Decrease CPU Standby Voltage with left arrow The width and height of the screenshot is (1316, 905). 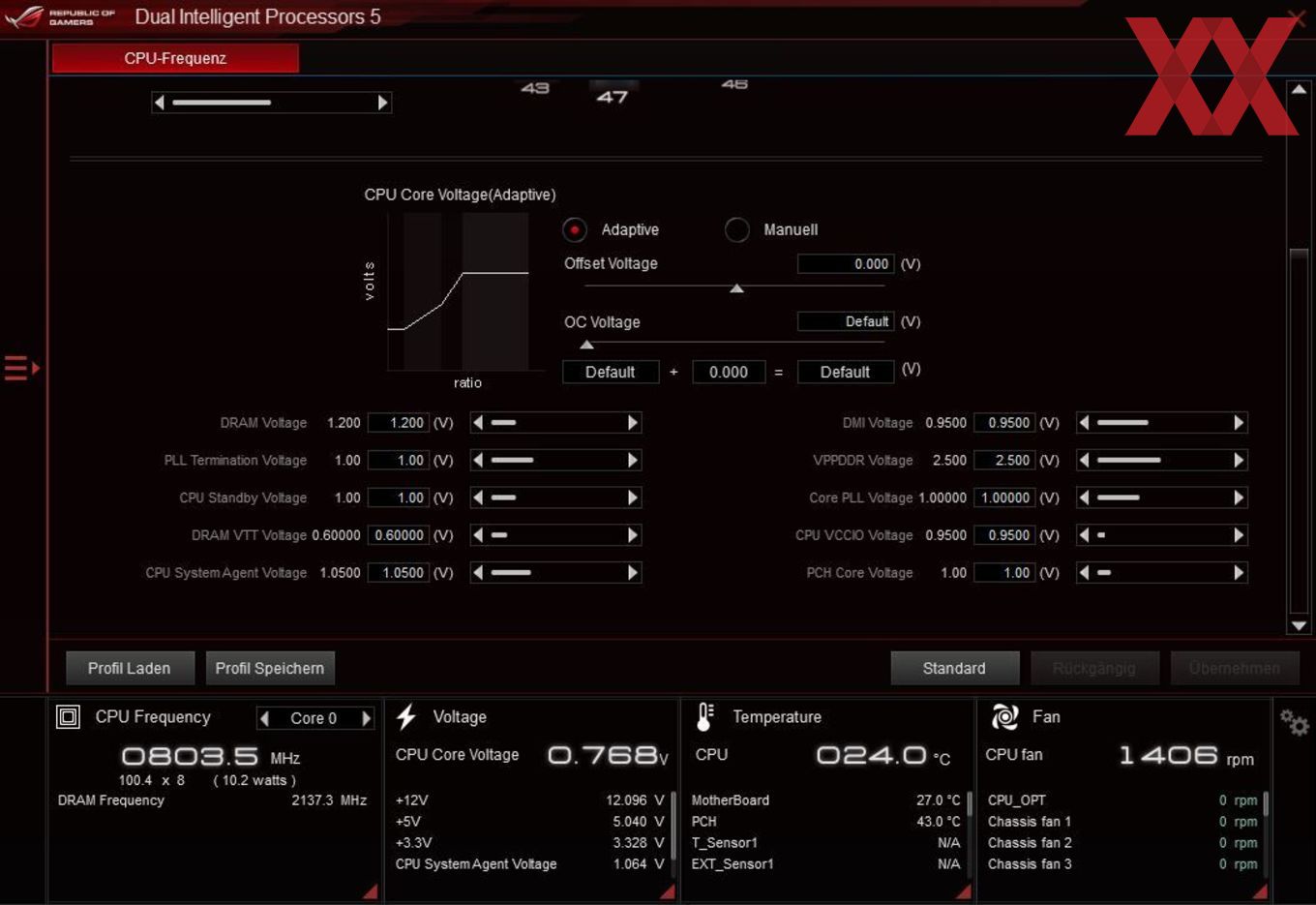(478, 498)
